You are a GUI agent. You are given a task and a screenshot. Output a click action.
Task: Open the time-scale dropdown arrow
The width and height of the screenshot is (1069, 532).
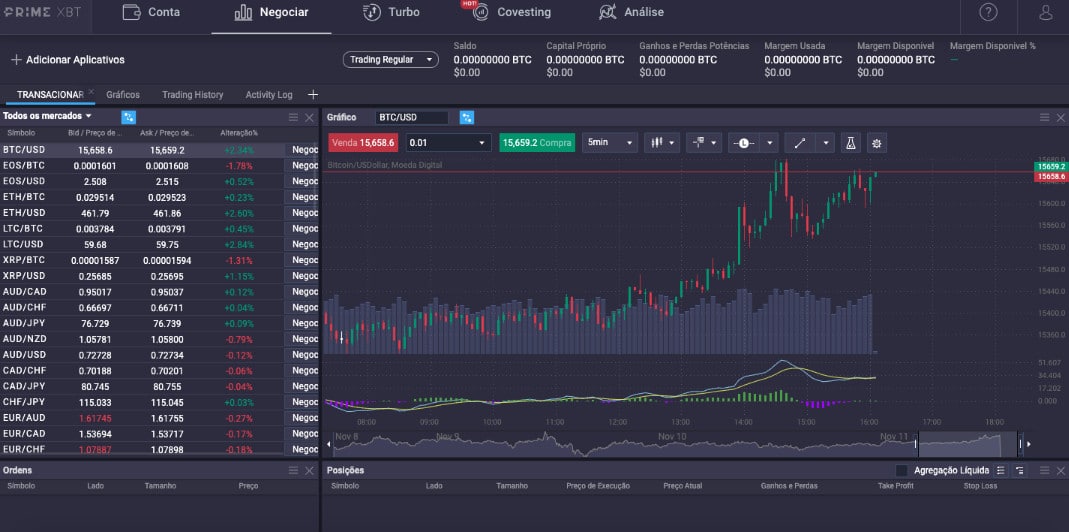[x=769, y=143]
